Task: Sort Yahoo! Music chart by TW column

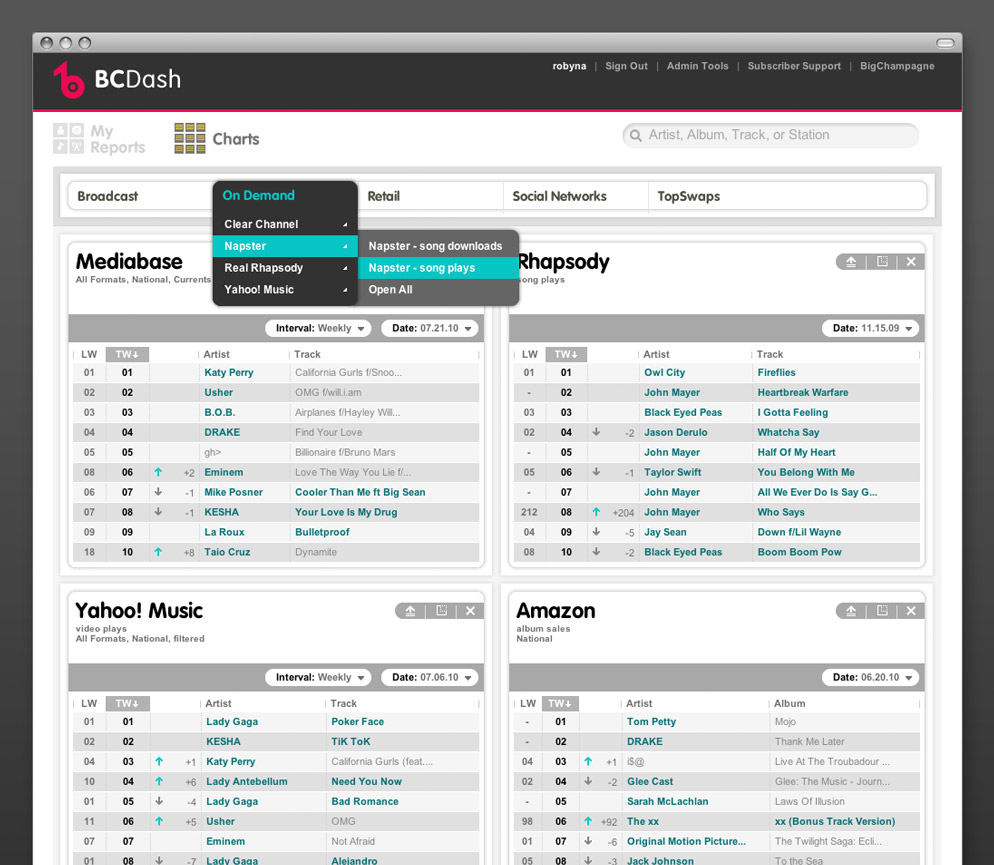Action: (x=127, y=703)
